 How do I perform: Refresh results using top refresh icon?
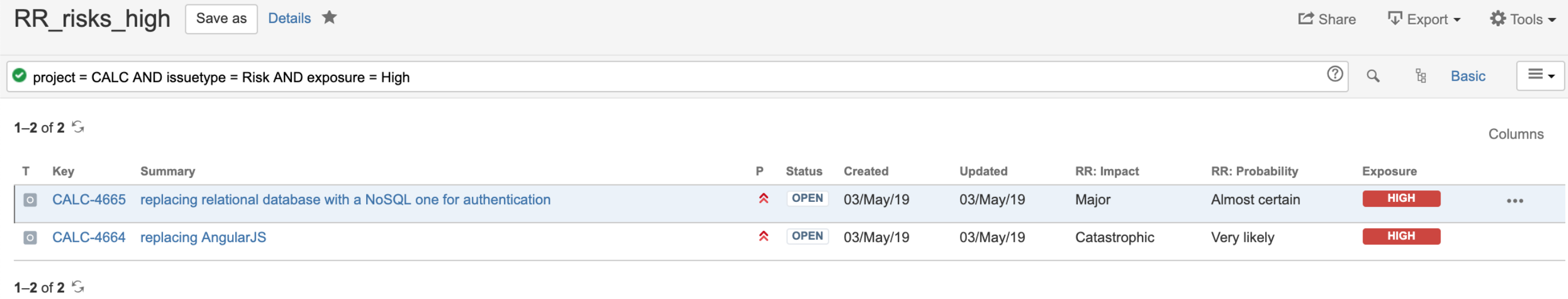pyautogui.click(x=78, y=127)
